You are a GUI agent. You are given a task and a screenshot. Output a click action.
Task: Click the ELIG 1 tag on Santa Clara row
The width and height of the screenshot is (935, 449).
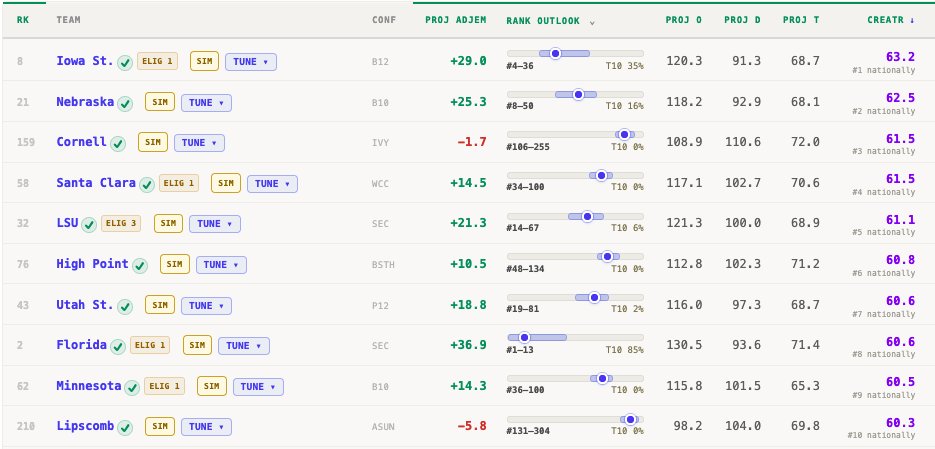click(x=179, y=183)
